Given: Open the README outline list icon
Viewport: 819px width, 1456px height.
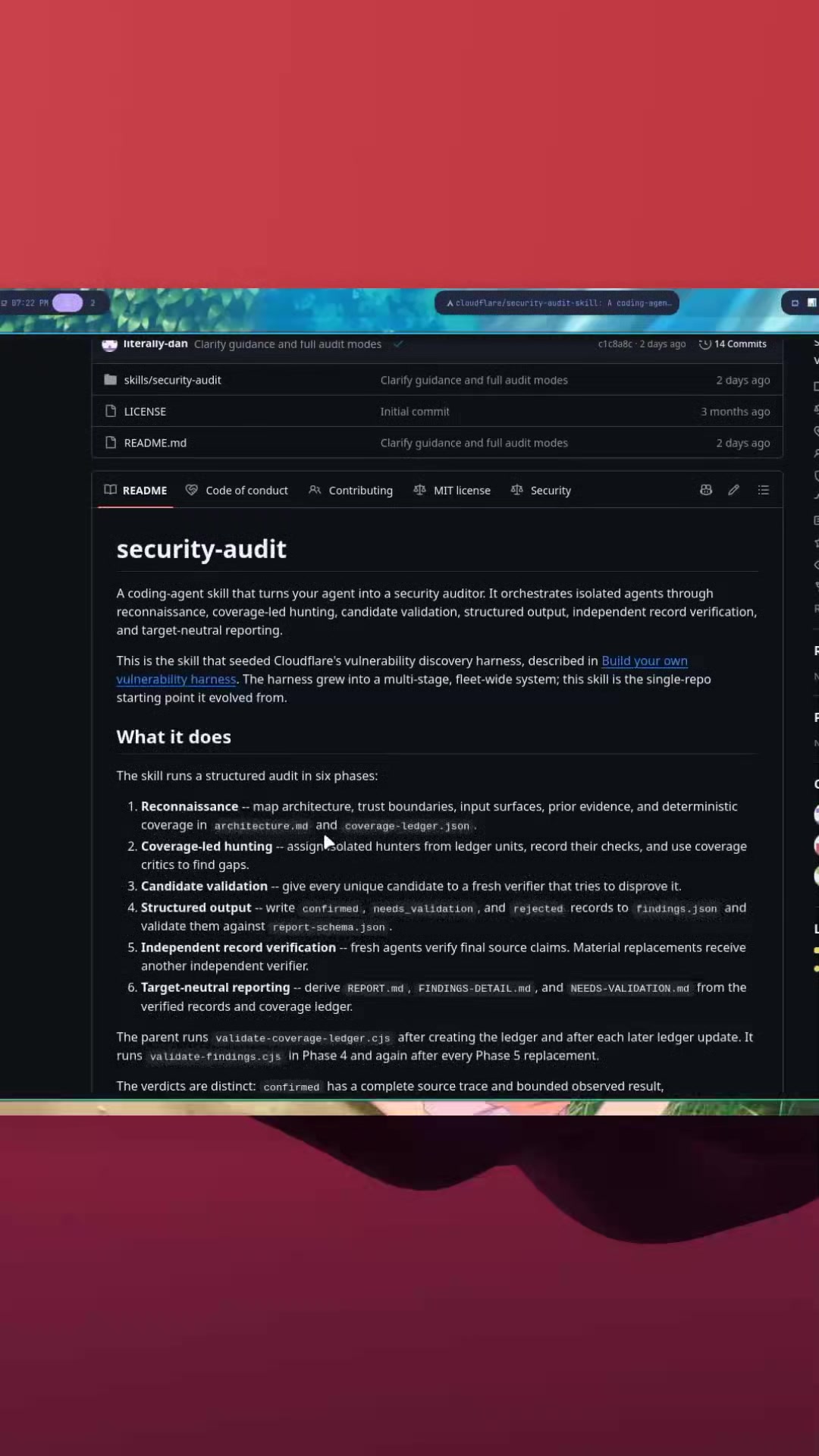Looking at the screenshot, I should point(764,490).
